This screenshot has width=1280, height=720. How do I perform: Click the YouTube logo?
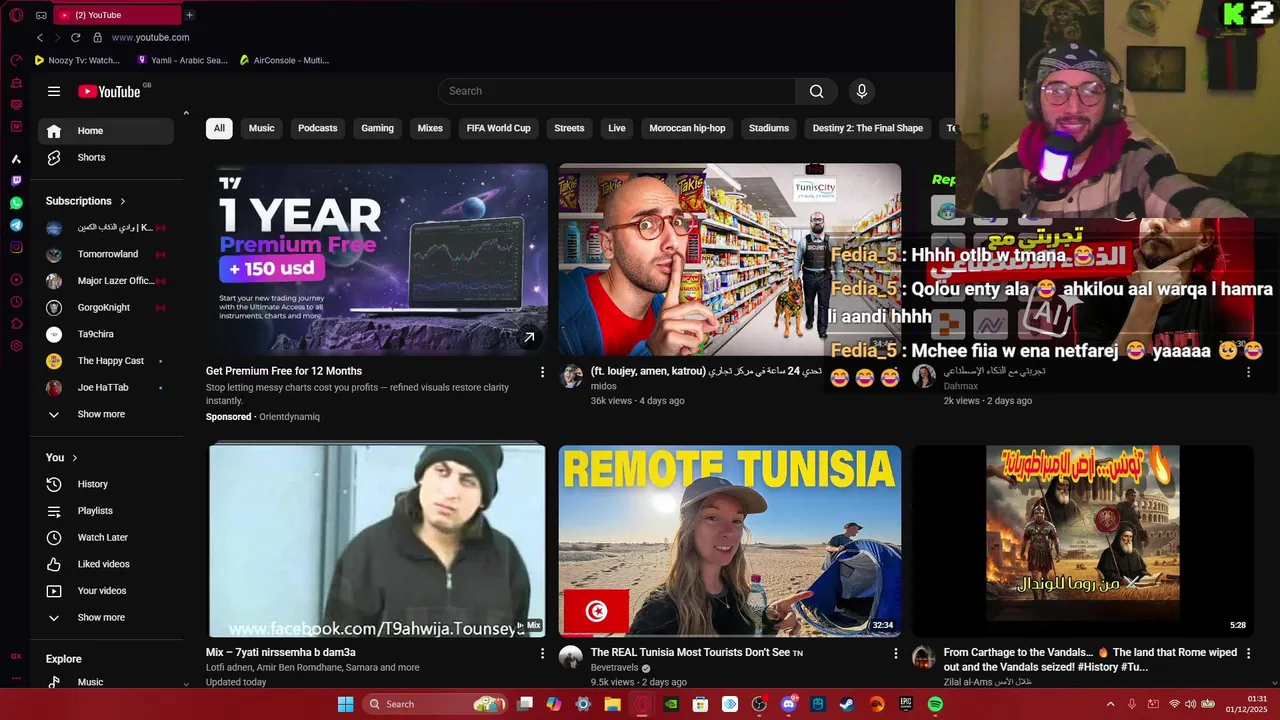click(x=110, y=91)
